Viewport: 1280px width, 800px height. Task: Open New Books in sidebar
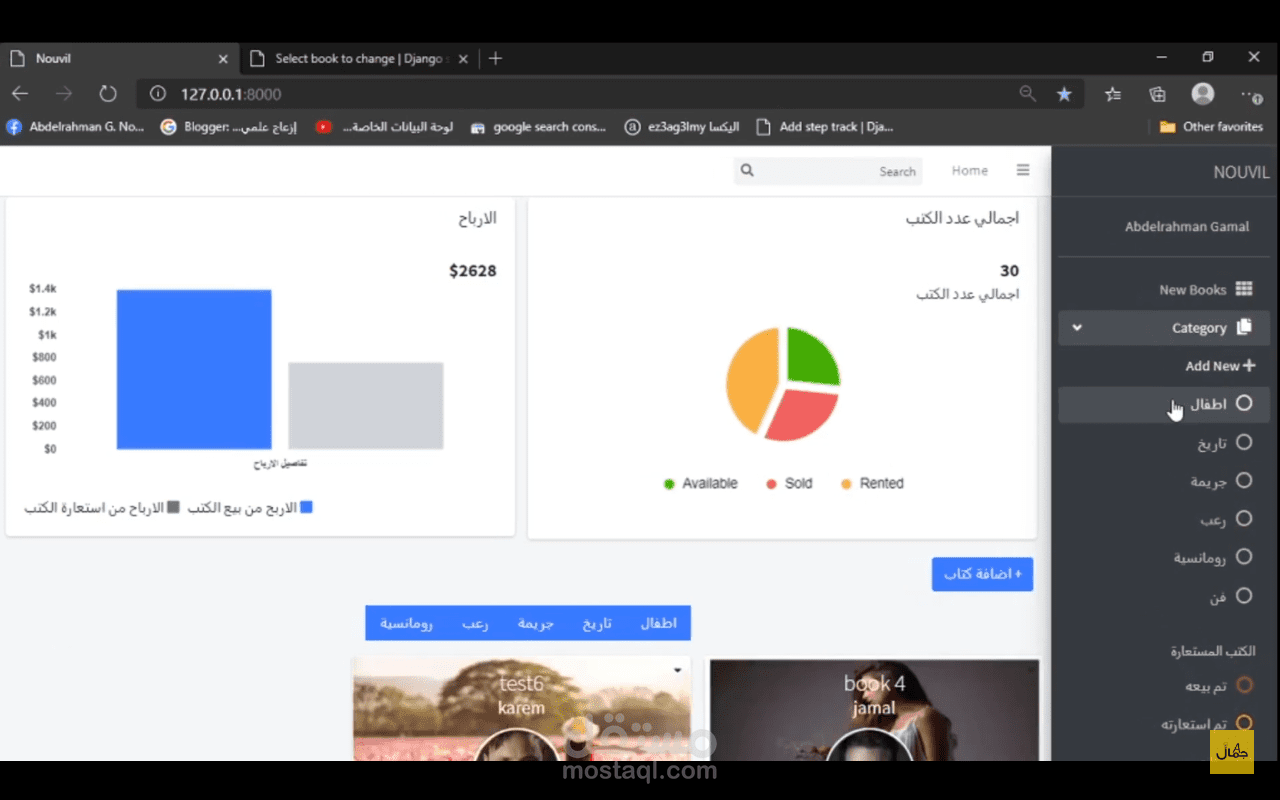1165,290
